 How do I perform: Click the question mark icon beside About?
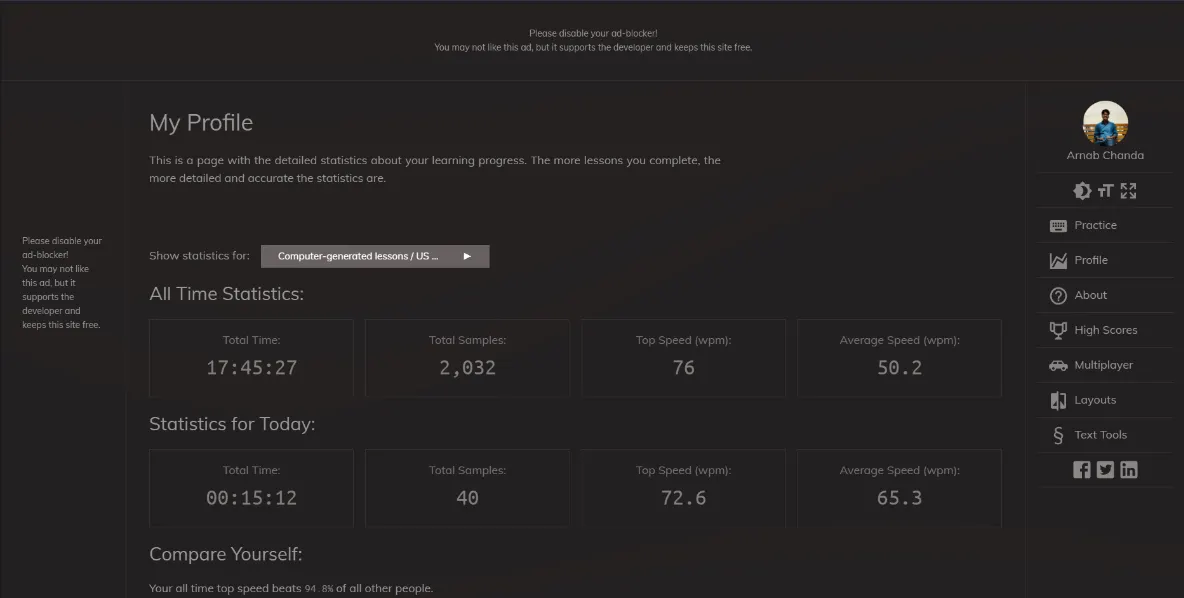coord(1058,295)
